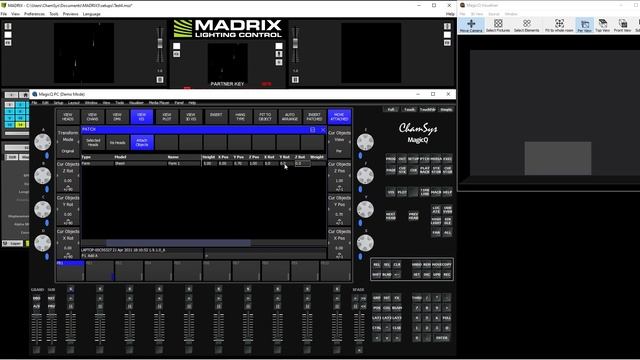Image resolution: width=640 pixels, height=360 pixels.
Task: Click MagicQ SUB master fader
Action: coord(51,329)
